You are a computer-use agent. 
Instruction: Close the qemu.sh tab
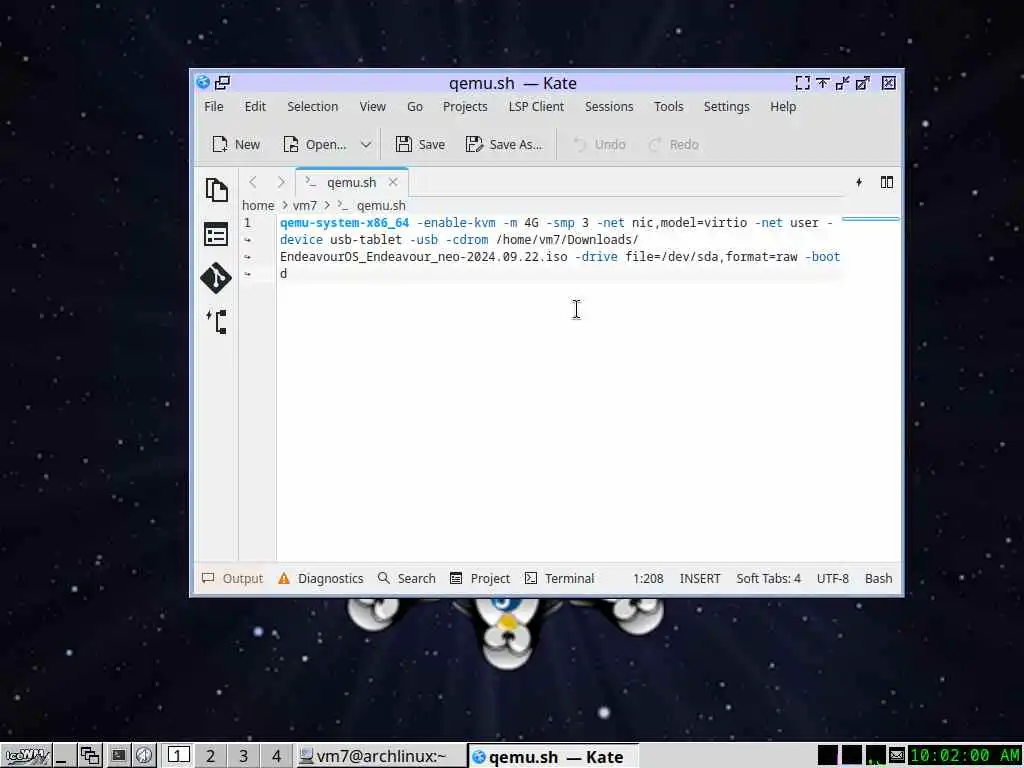[393, 182]
